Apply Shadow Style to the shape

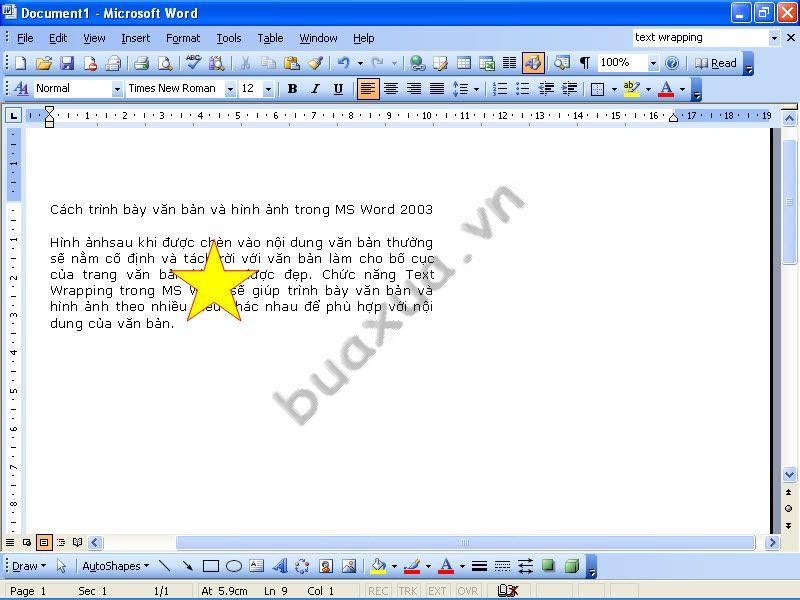[548, 566]
